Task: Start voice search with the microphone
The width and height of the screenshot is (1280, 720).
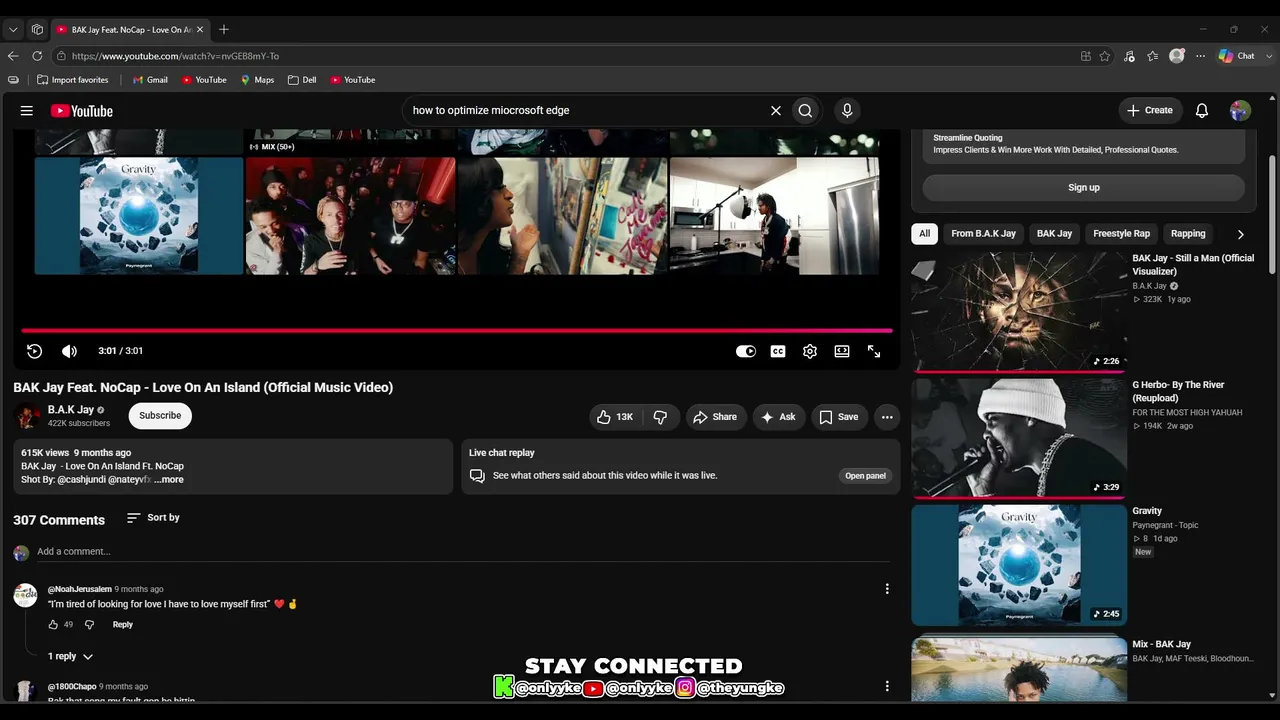Action: point(847,111)
